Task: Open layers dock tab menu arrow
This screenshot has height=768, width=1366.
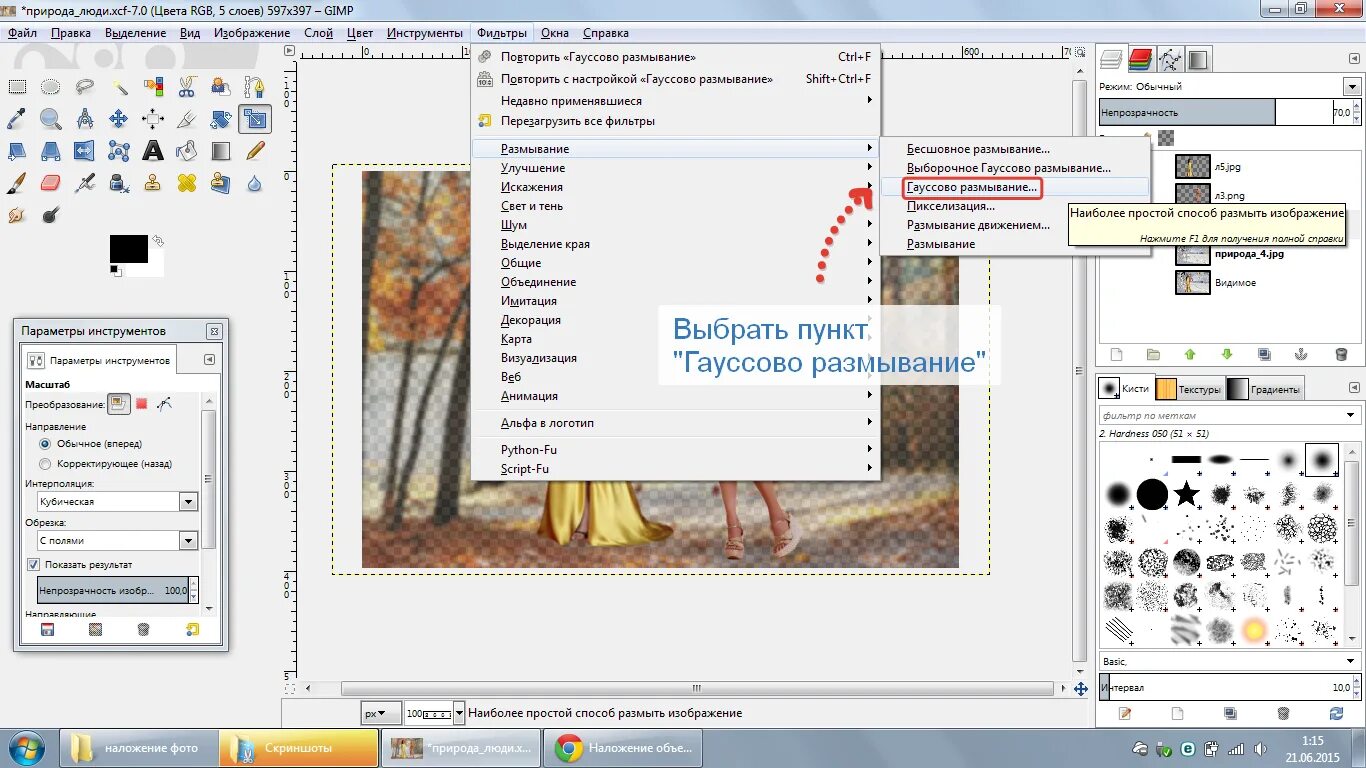Action: click(x=1353, y=59)
